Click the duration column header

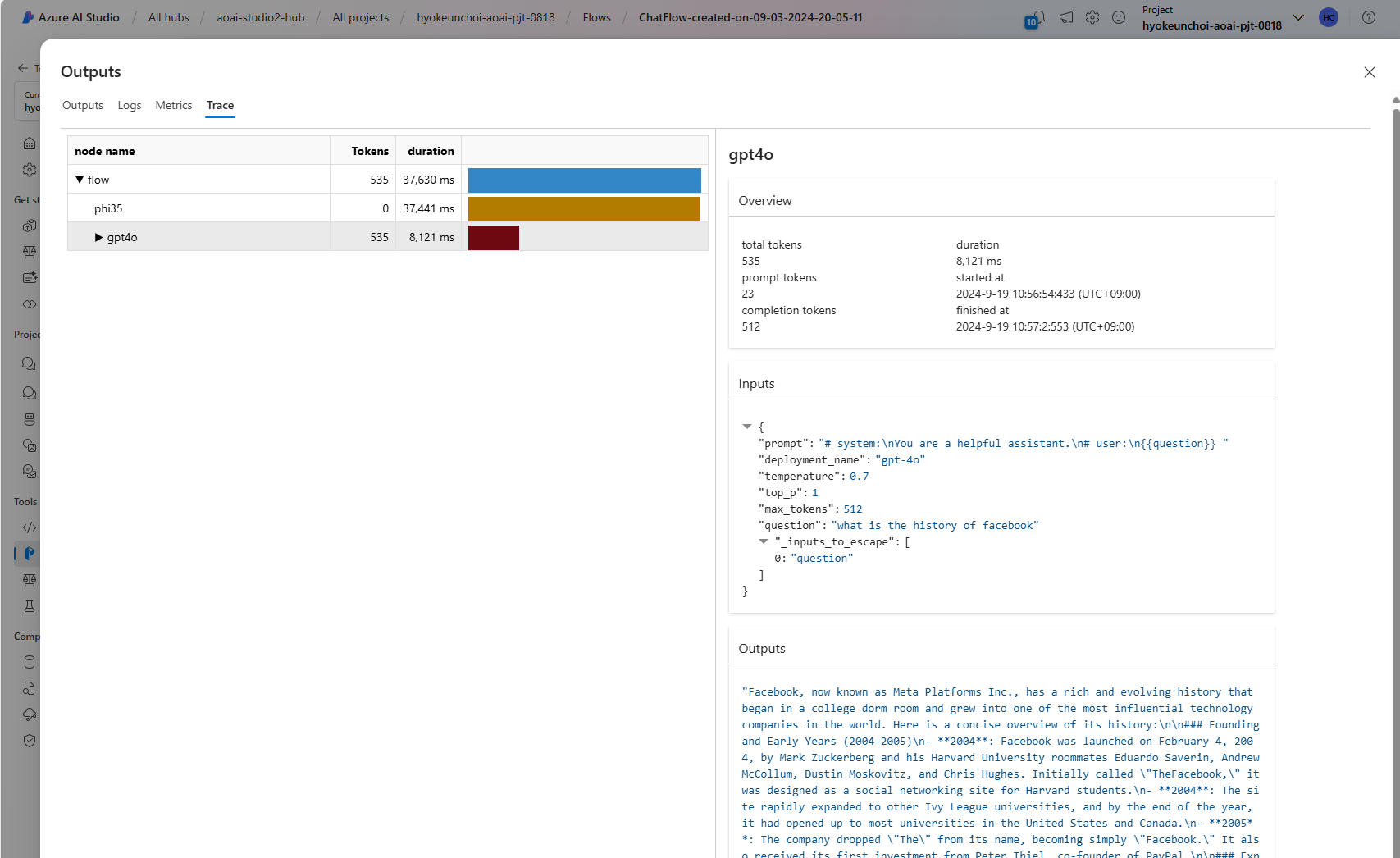coord(431,151)
